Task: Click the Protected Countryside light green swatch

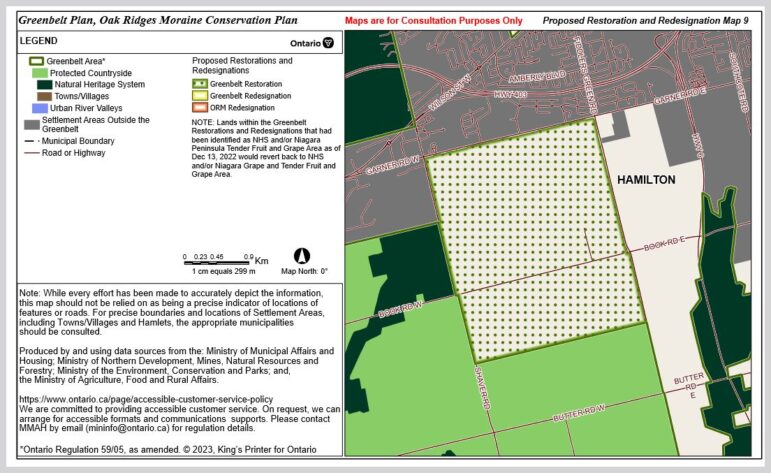Action: click(x=40, y=73)
